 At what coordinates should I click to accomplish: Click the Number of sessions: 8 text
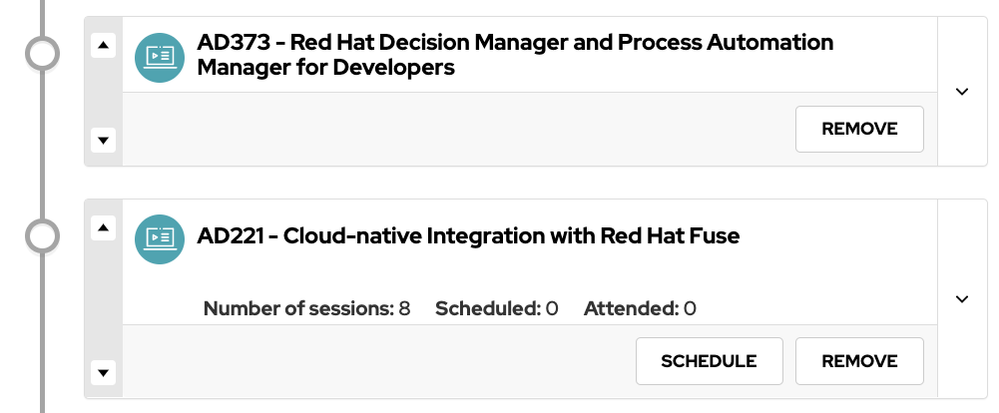point(307,308)
